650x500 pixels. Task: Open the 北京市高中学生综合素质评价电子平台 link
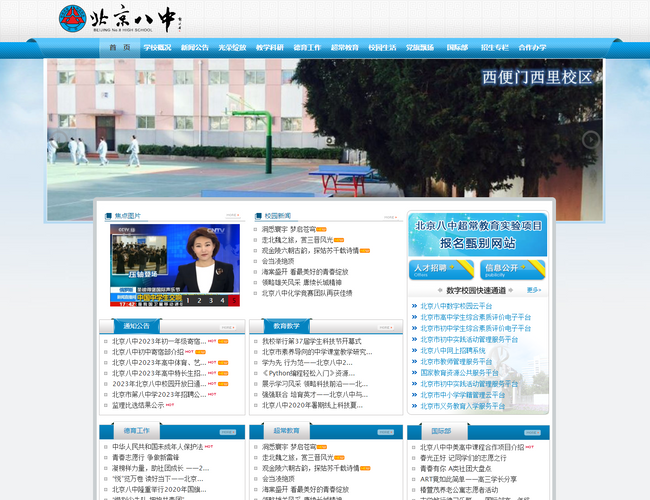pos(475,317)
